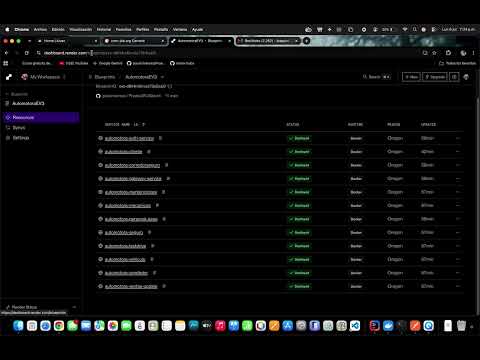Click the Chrome back arrow
Image resolution: width=480 pixels, height=360 pixels.
(x=6, y=53)
